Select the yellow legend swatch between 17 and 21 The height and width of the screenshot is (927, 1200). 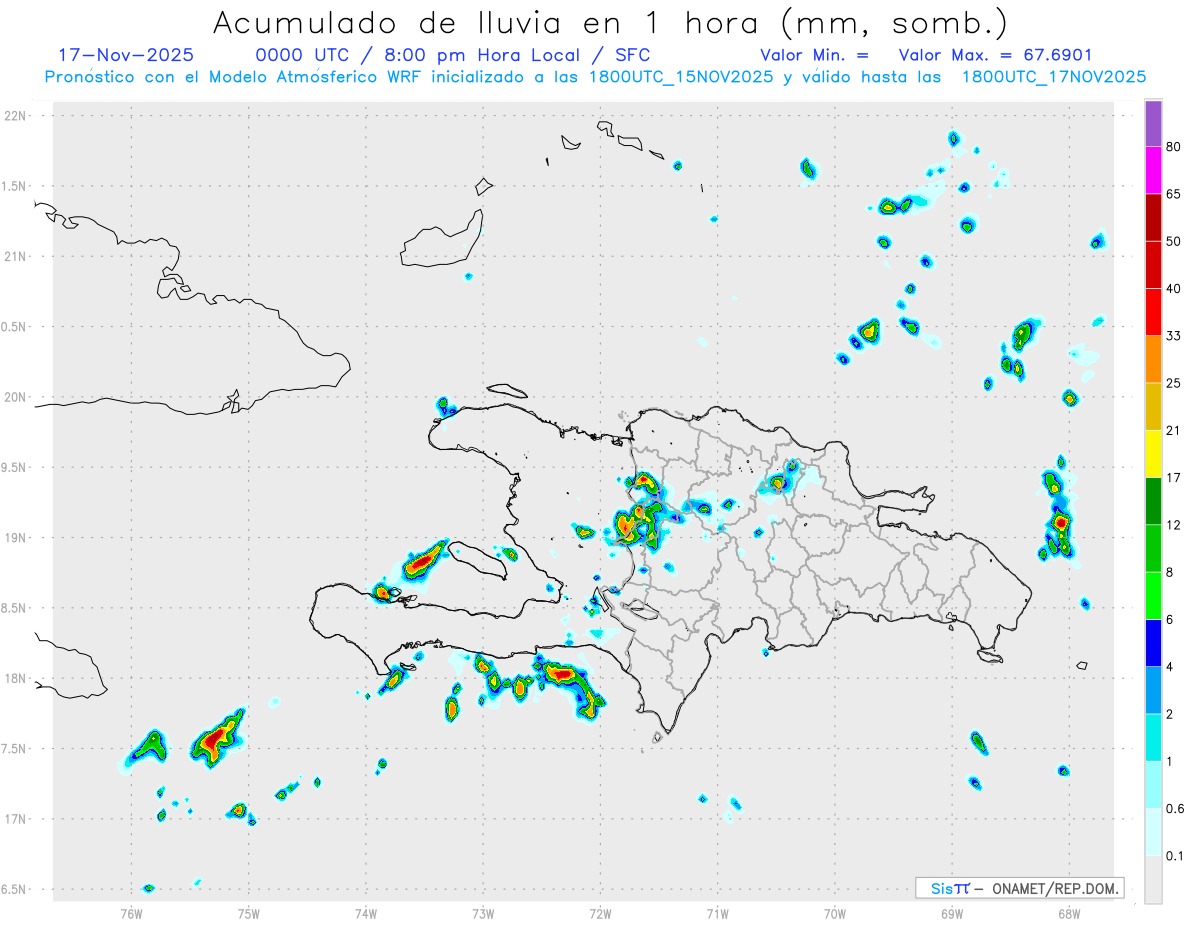pyautogui.click(x=1153, y=454)
